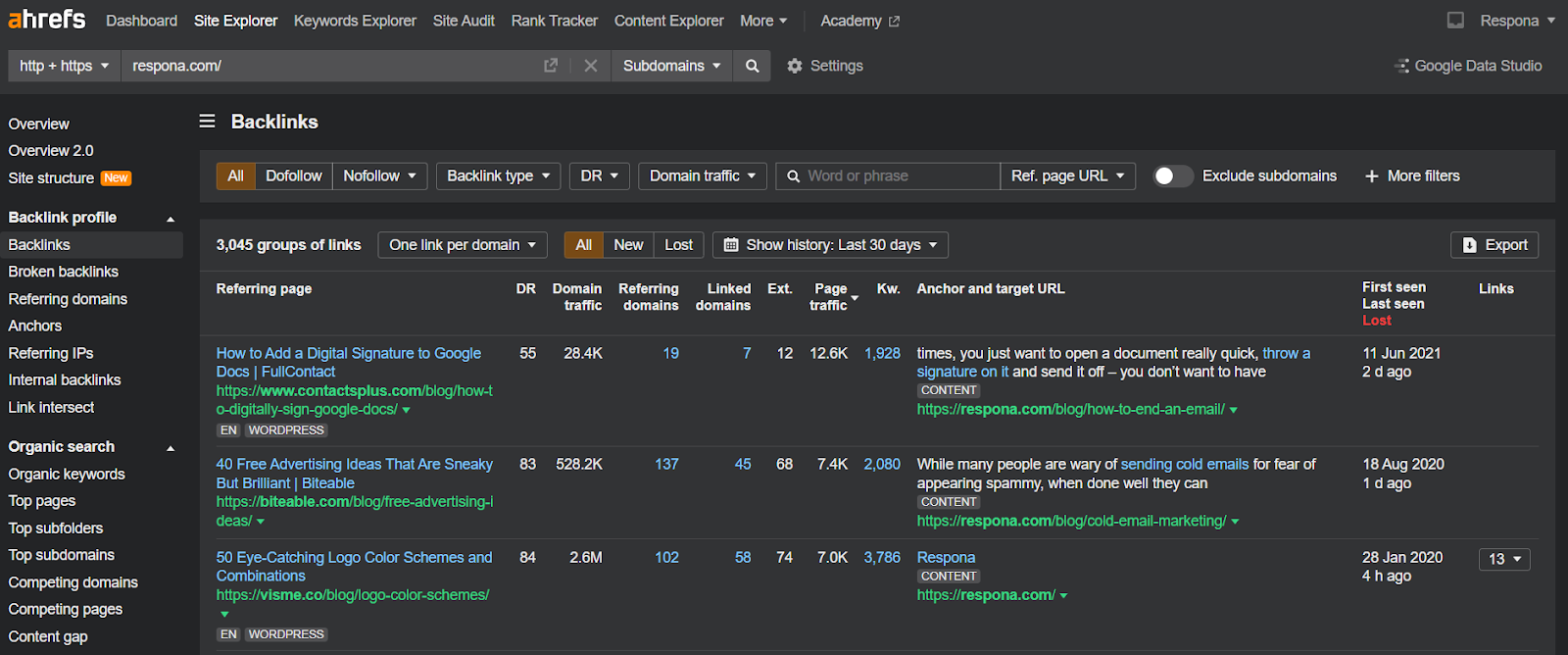The height and width of the screenshot is (655, 1568).
Task: Click the search magnifier button
Action: tap(752, 66)
